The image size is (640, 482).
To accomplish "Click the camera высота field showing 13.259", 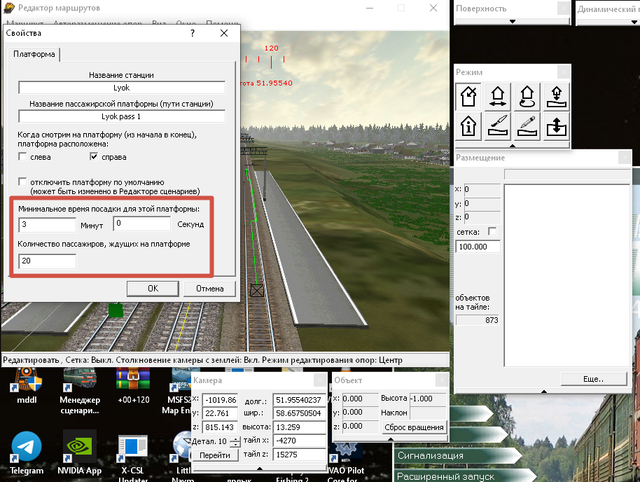I will (299, 427).
